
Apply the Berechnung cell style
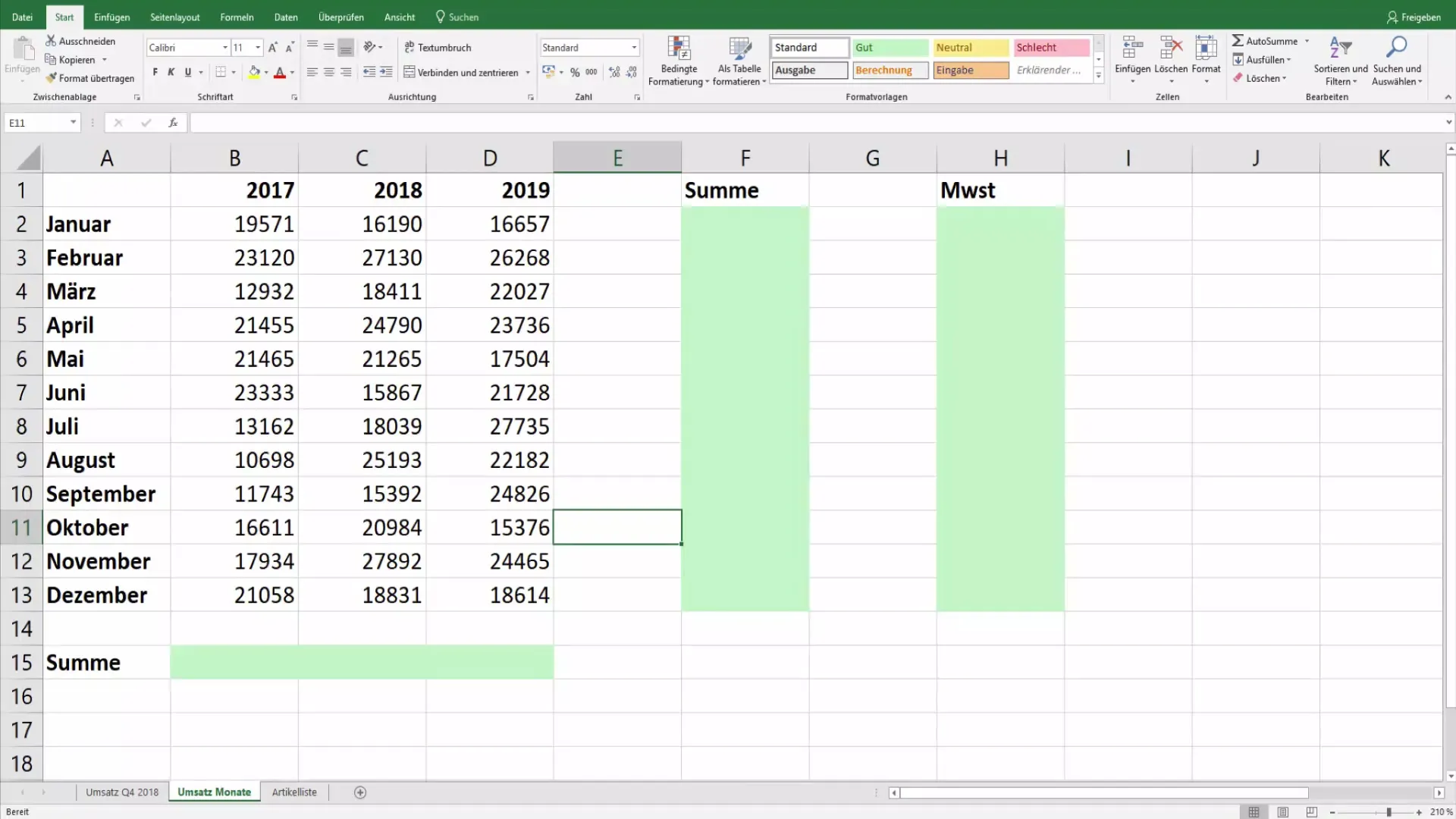(890, 70)
